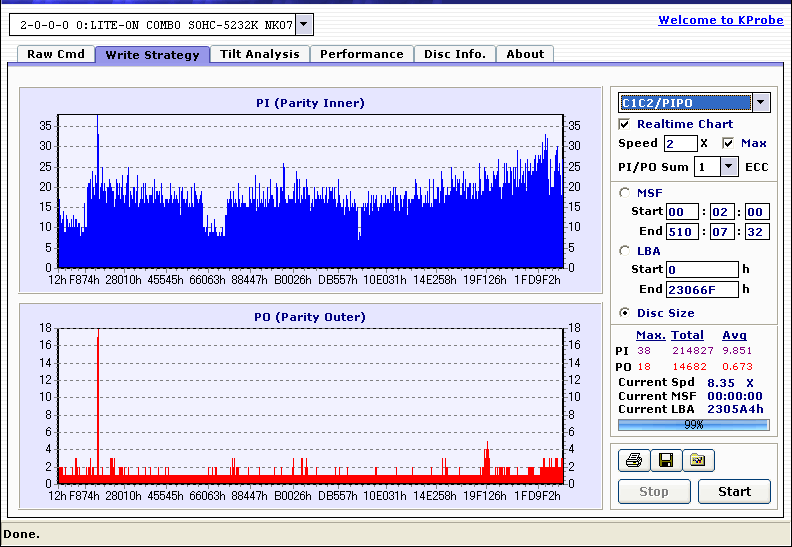Open the Raw Cmd tab
The width and height of the screenshot is (792, 547).
click(x=55, y=54)
